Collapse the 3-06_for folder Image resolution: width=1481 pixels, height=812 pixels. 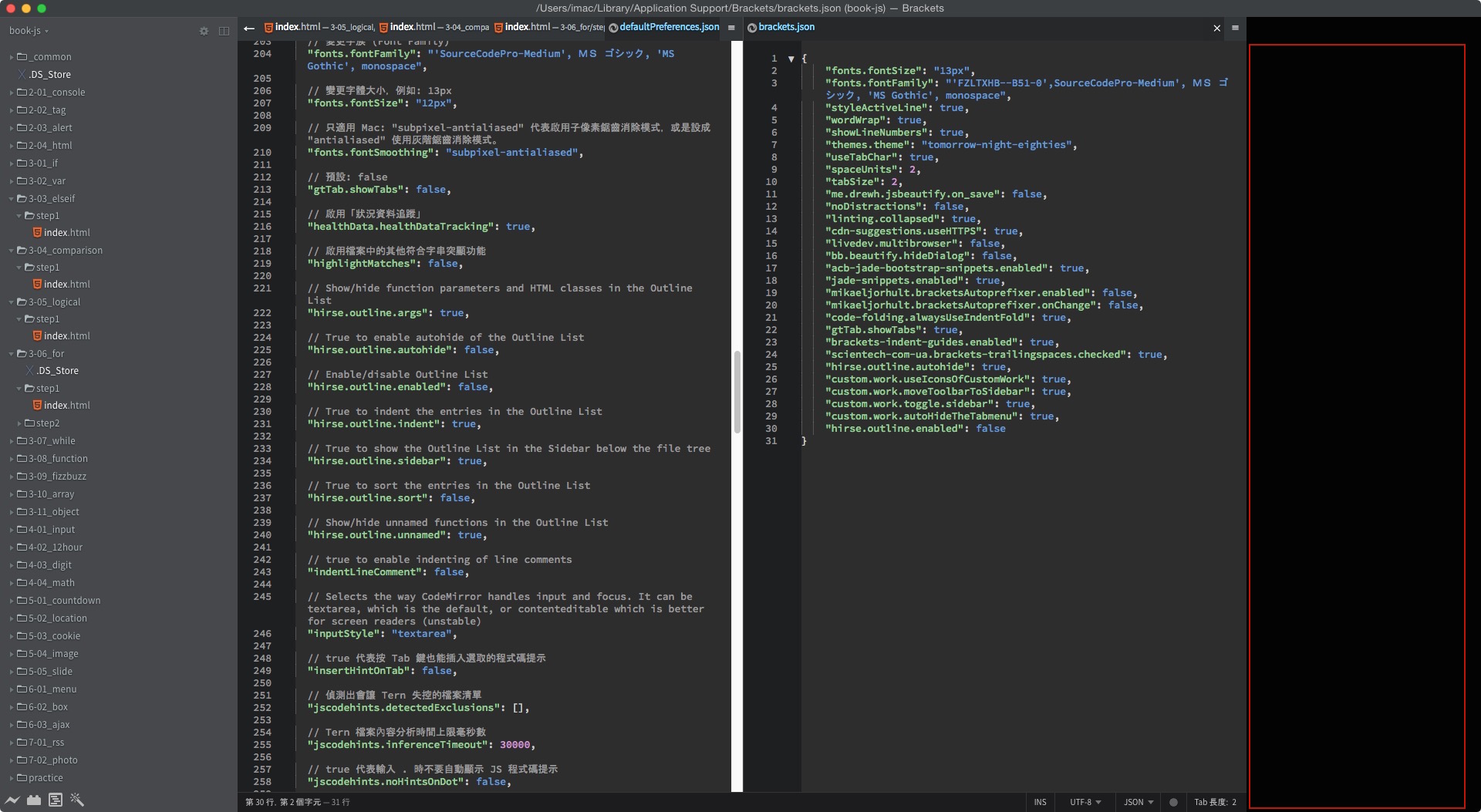12,354
